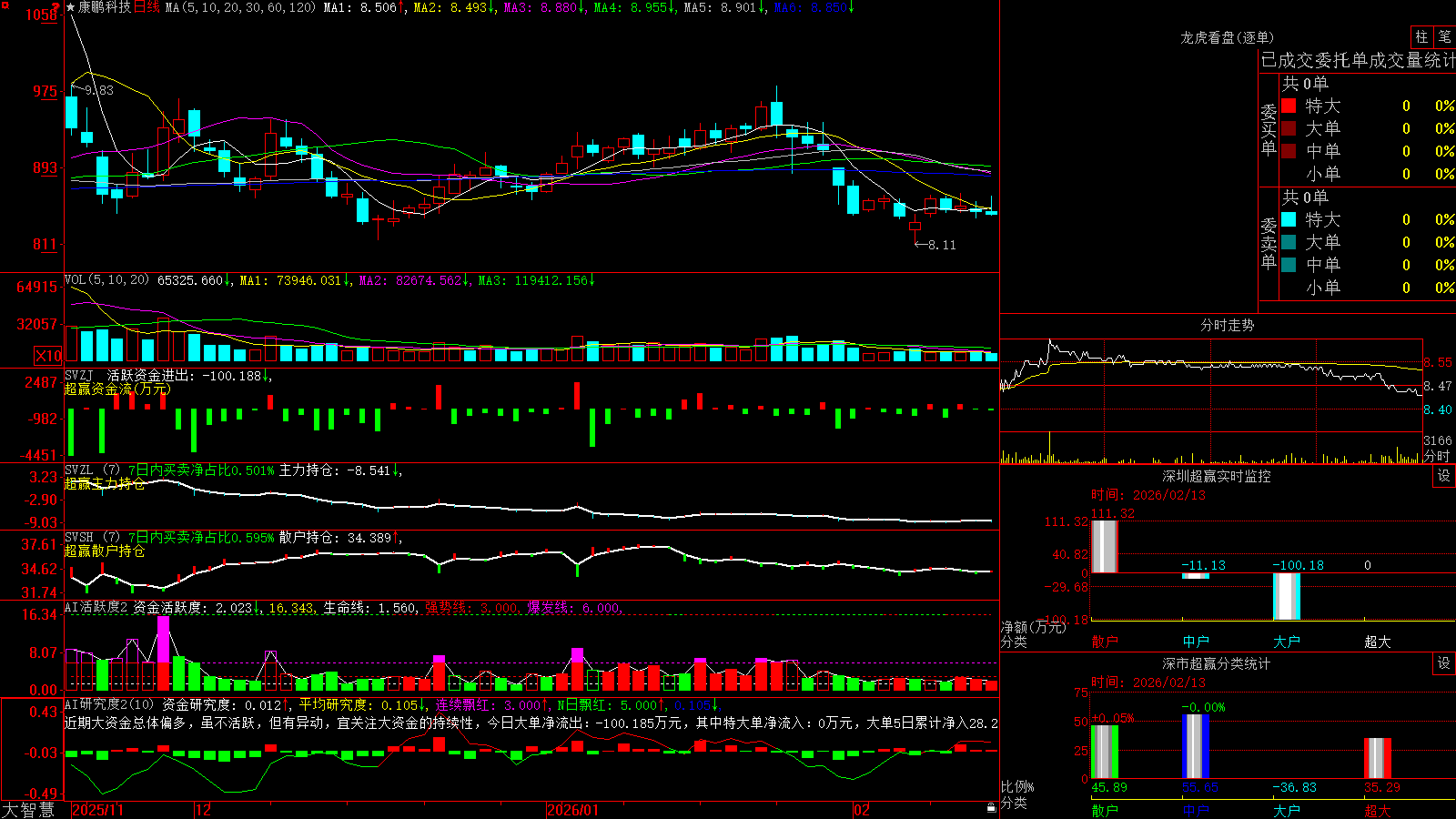Viewport: 1456px width, 819px height.
Task: Click the 委买单 vertical label
Action: point(1269,130)
